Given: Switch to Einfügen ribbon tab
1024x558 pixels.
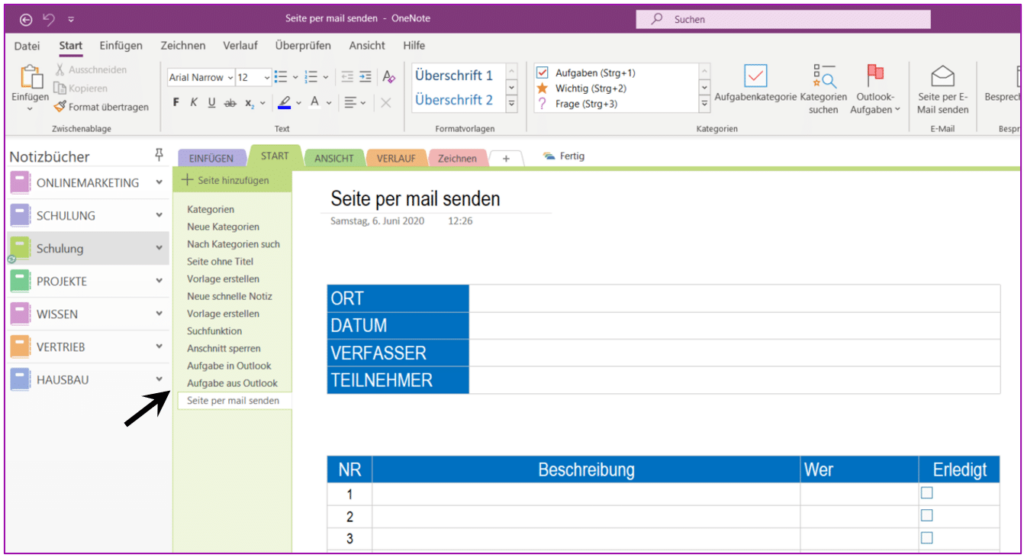Looking at the screenshot, I should point(121,46).
